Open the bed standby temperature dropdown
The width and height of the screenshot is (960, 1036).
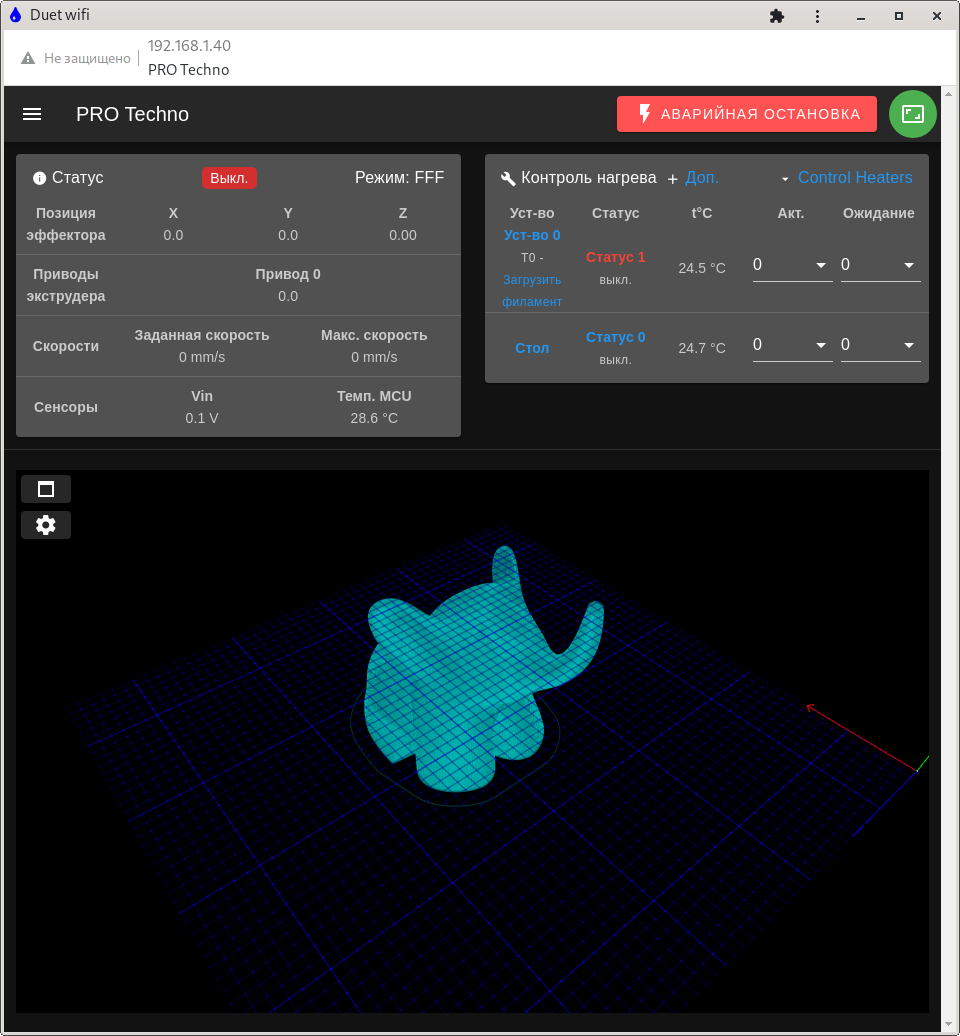pos(880,345)
